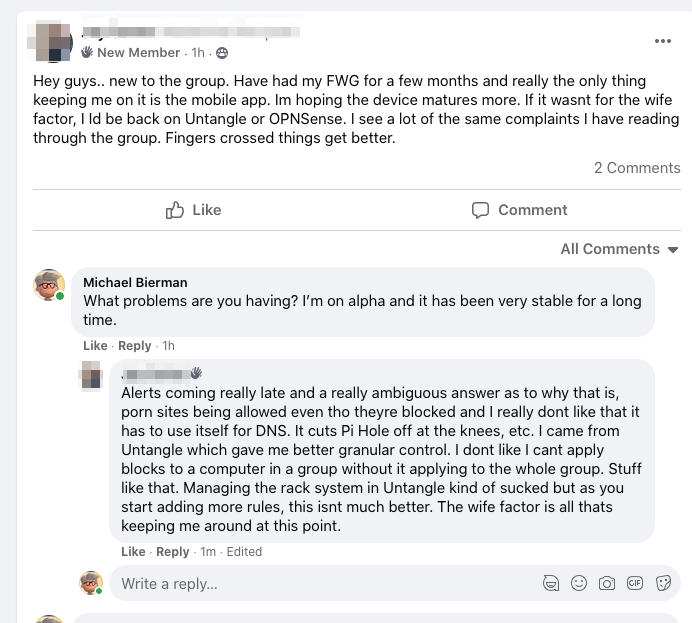Like Michael Bierman's comment
The image size is (692, 623).
coord(95,346)
